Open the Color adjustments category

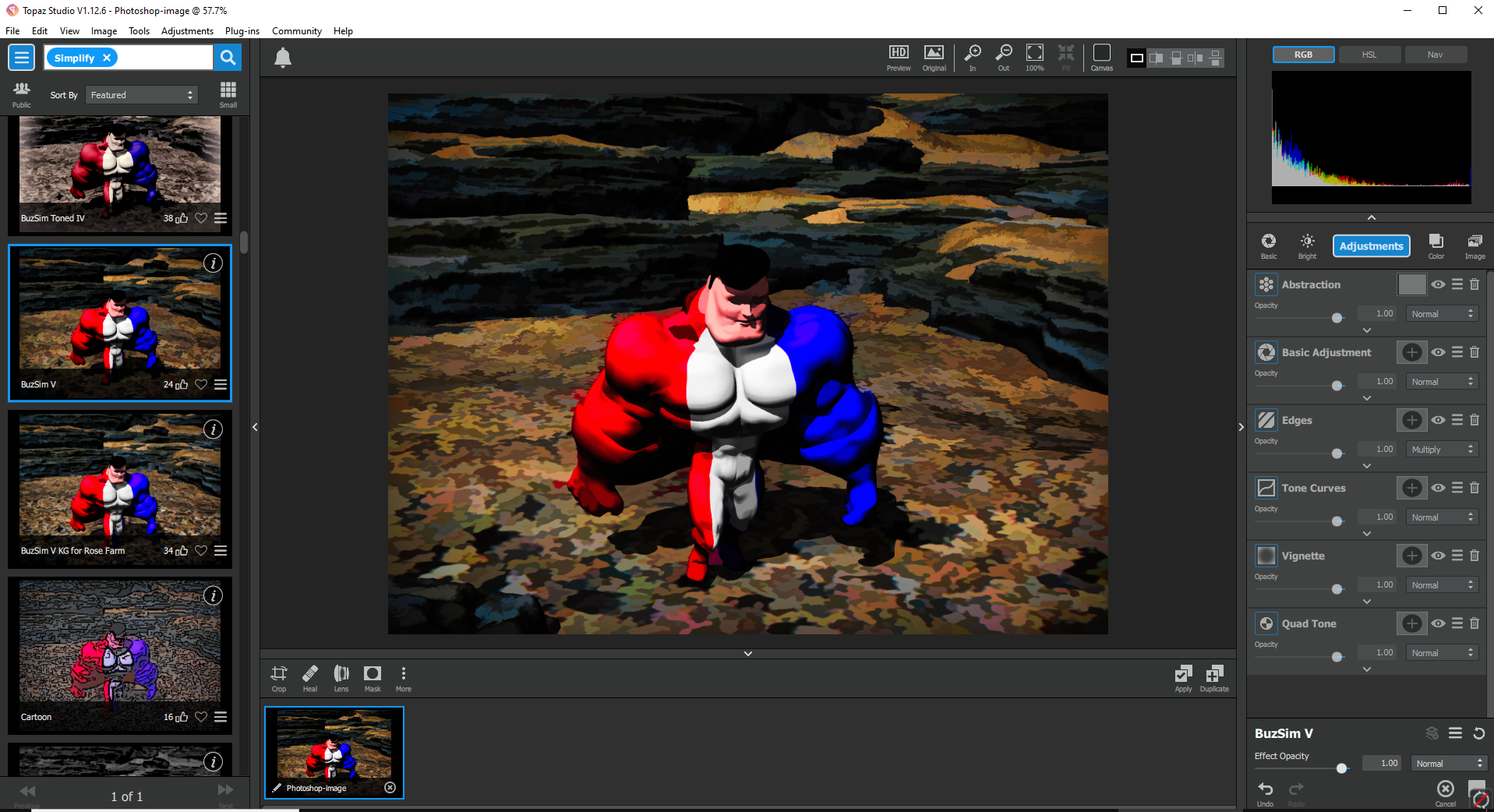coord(1436,245)
